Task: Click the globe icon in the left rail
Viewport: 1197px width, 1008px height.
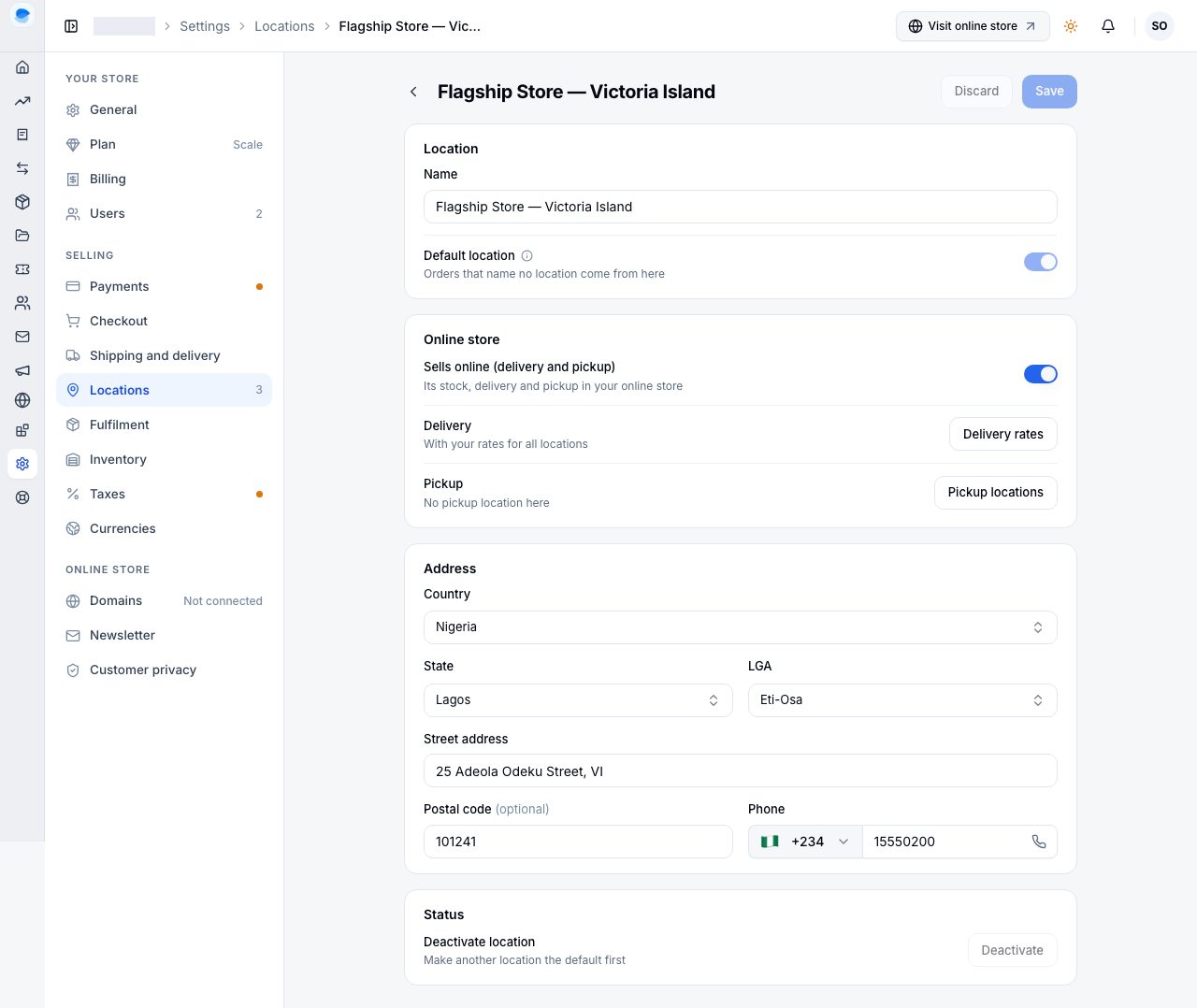Action: pyautogui.click(x=22, y=400)
